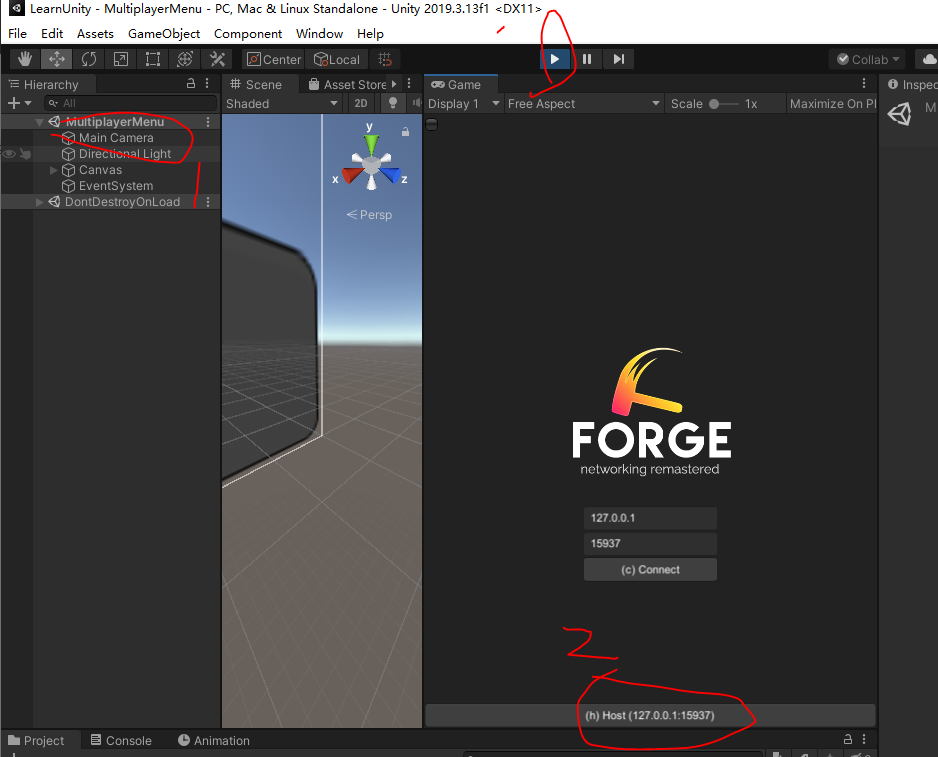
Task: Toggle Directional Light picking hand icon
Action: (x=25, y=154)
